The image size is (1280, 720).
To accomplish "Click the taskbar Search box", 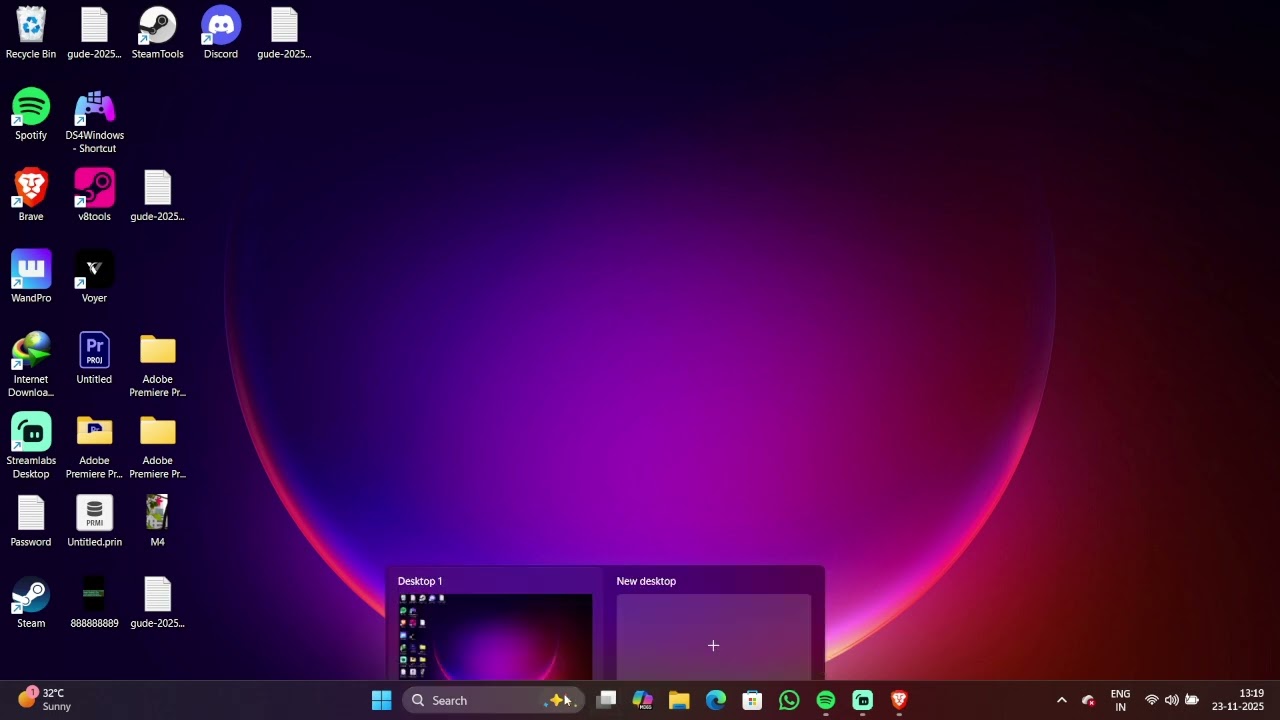I will click(491, 700).
